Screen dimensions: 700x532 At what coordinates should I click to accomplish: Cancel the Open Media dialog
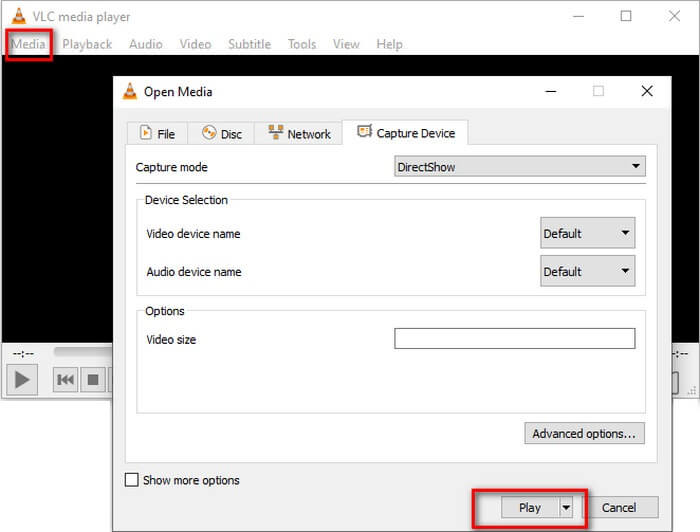point(619,507)
